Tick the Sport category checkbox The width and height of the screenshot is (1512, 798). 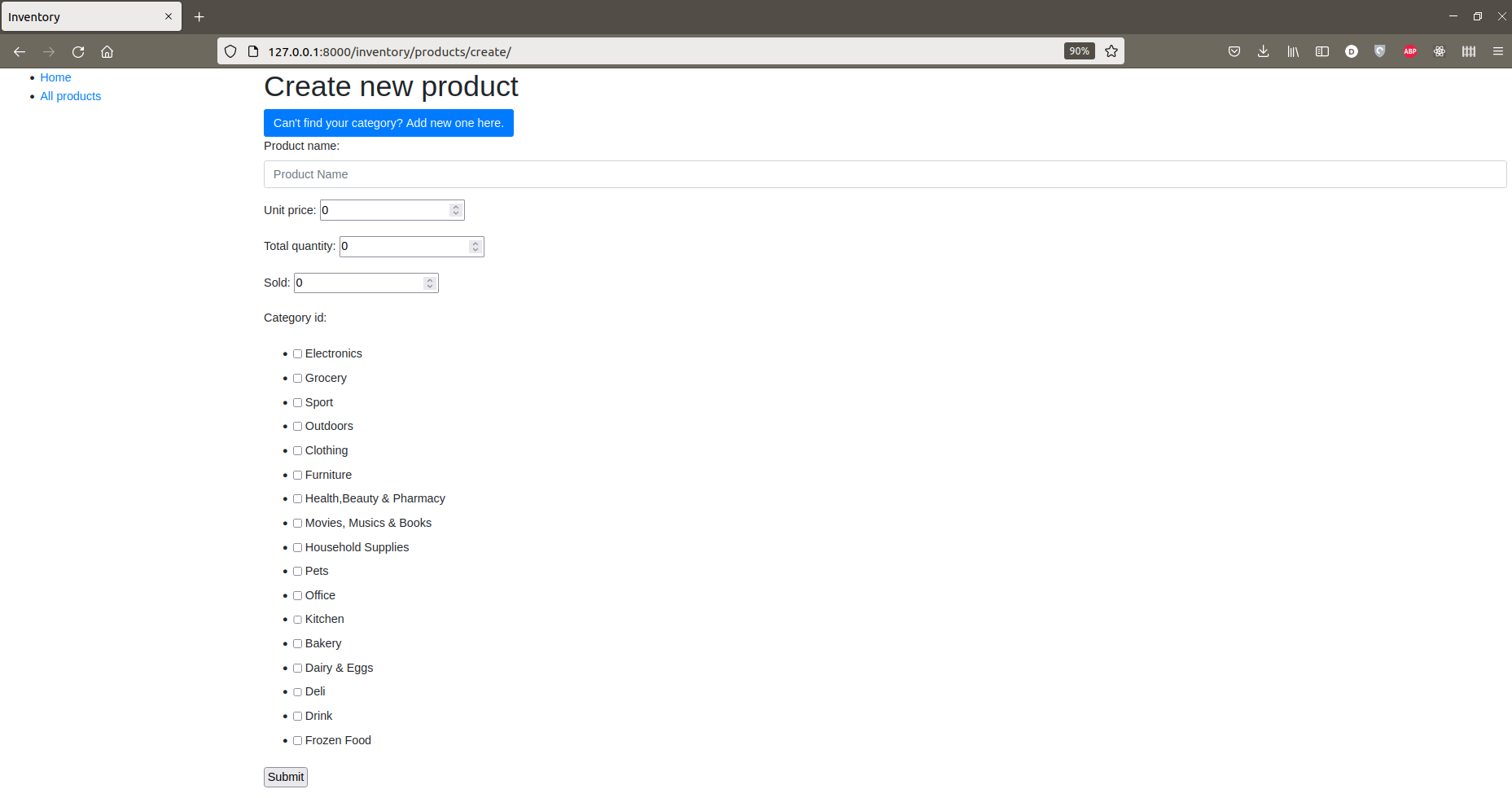tap(298, 403)
